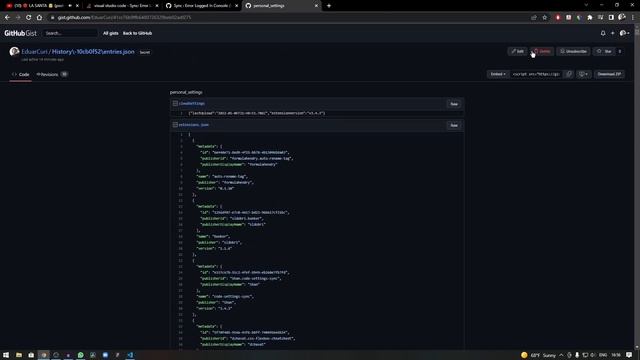This screenshot has height=360, width=640.
Task: Click the file icon beside cloudSettings
Action: pyautogui.click(x=175, y=104)
